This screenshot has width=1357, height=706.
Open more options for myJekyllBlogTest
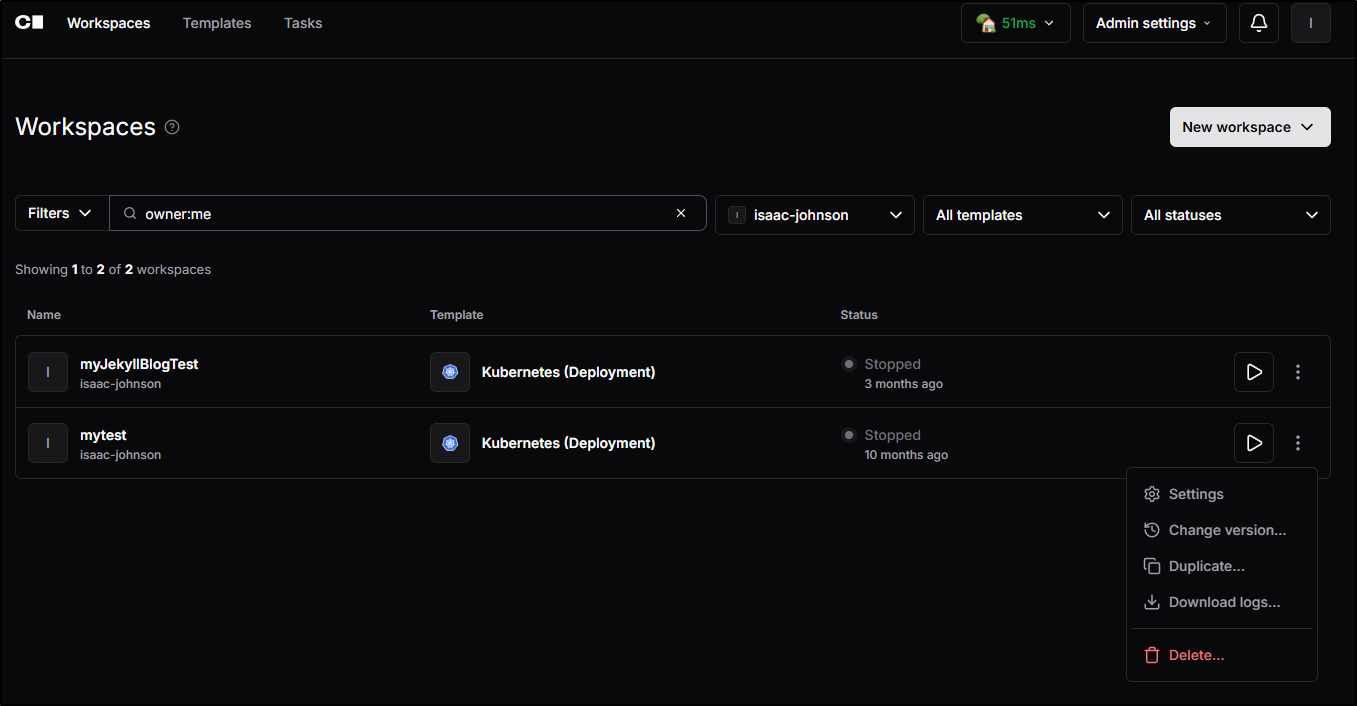[x=1298, y=372]
